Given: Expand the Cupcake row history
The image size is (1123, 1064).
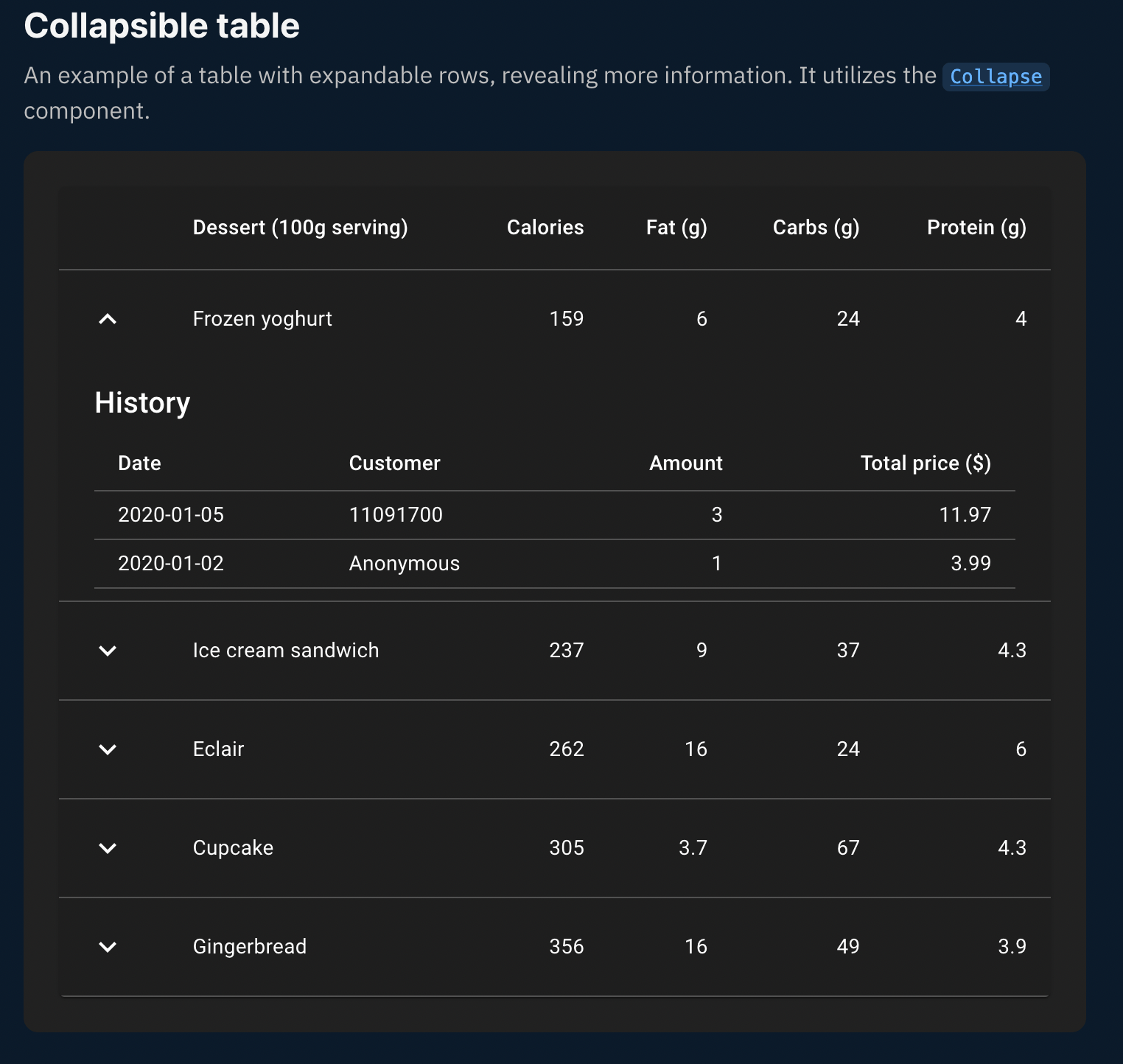Looking at the screenshot, I should click(x=108, y=848).
